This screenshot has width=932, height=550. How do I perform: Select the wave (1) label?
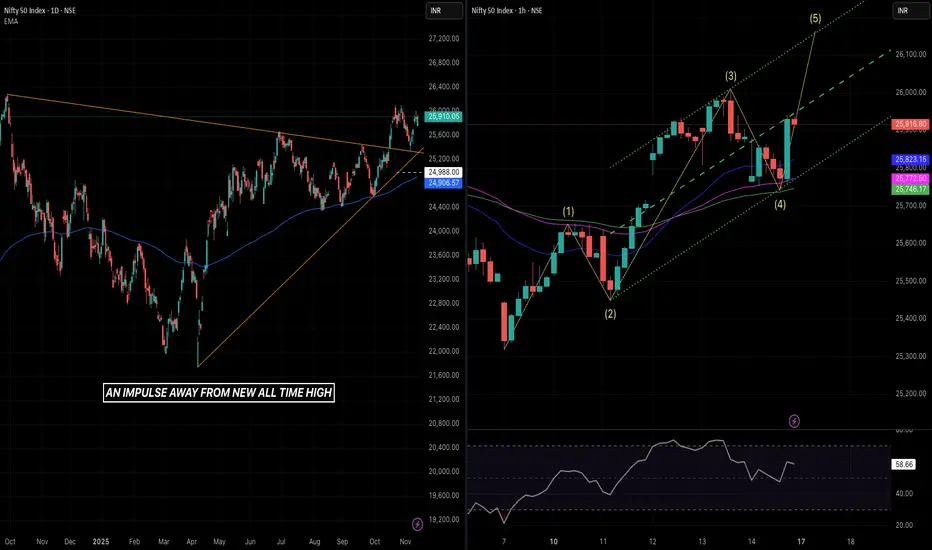pyautogui.click(x=568, y=212)
